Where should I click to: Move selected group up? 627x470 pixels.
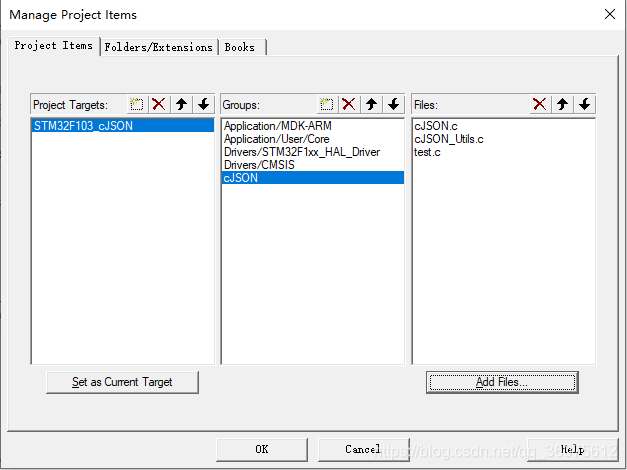371,104
